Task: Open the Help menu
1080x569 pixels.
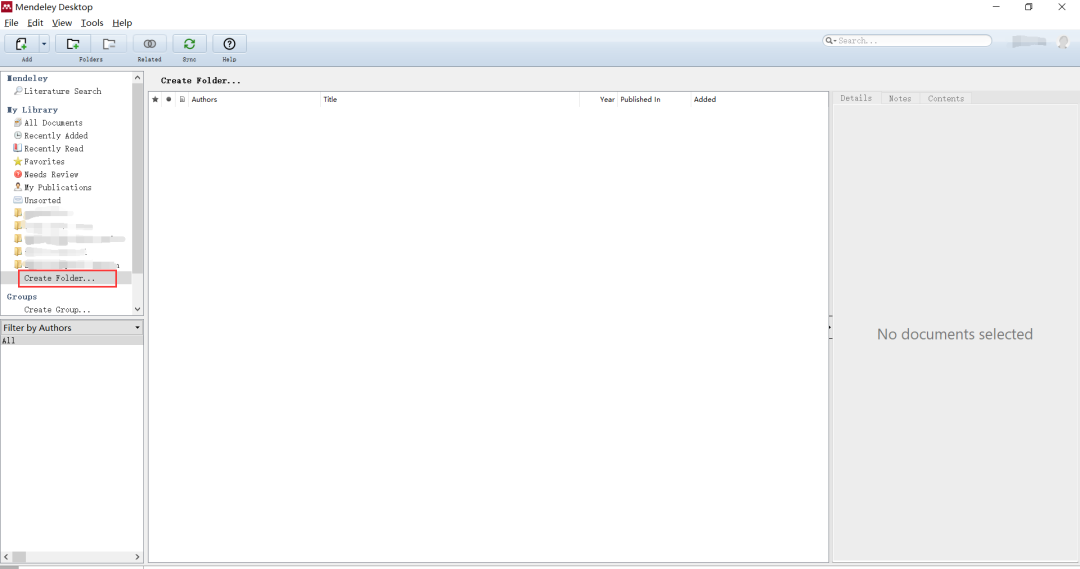Action: pyautogui.click(x=122, y=23)
